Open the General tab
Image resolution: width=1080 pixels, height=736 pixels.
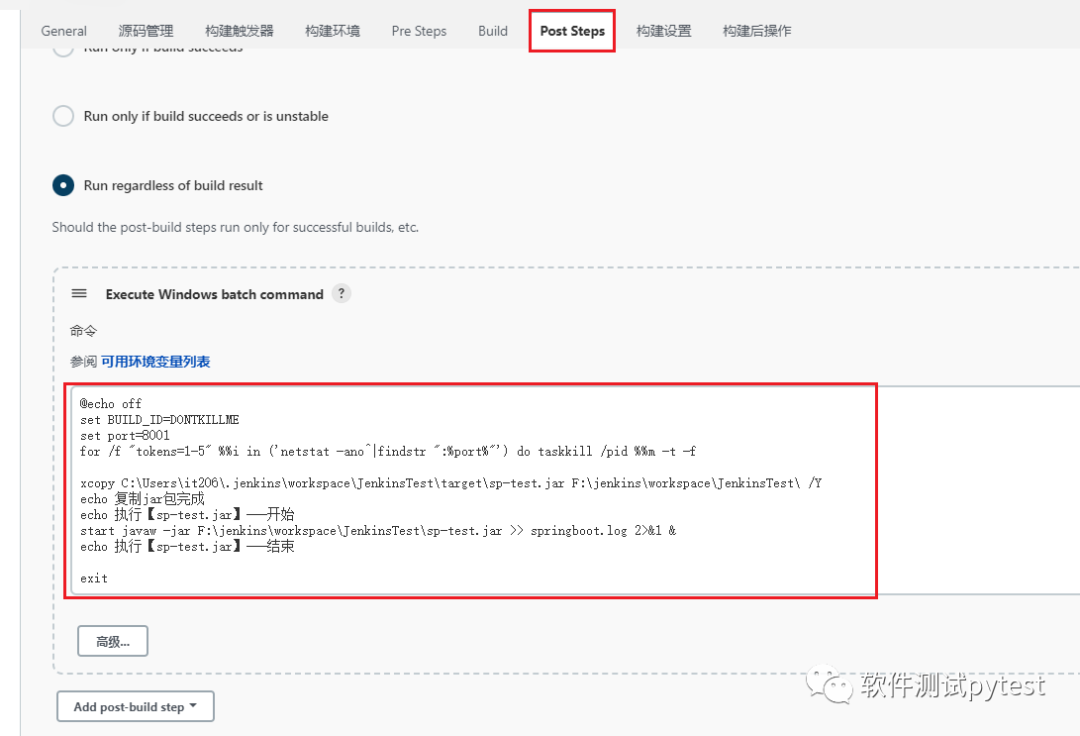[x=63, y=31]
